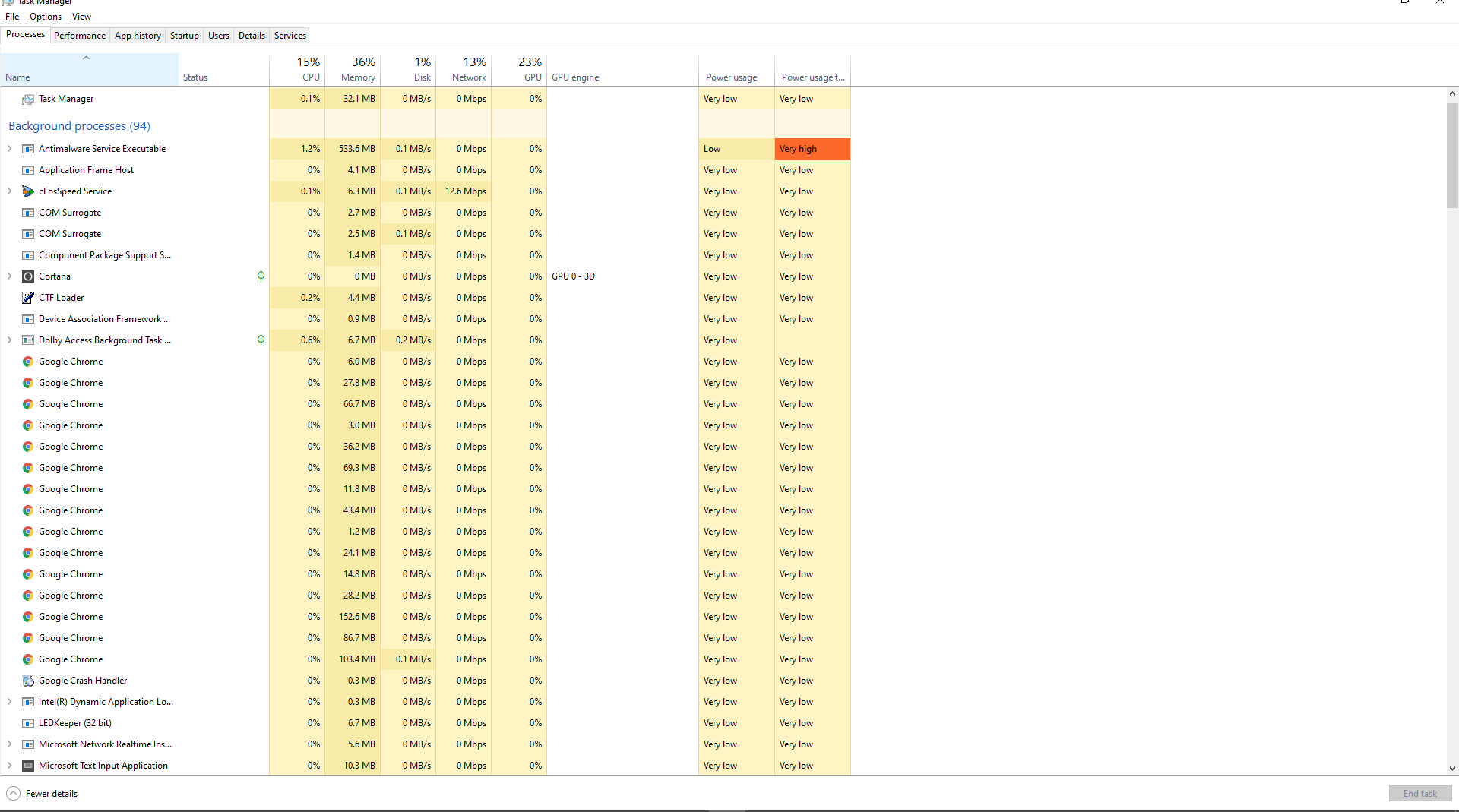Click the Component Package Support Server icon
Image resolution: width=1459 pixels, height=812 pixels.
coord(28,255)
